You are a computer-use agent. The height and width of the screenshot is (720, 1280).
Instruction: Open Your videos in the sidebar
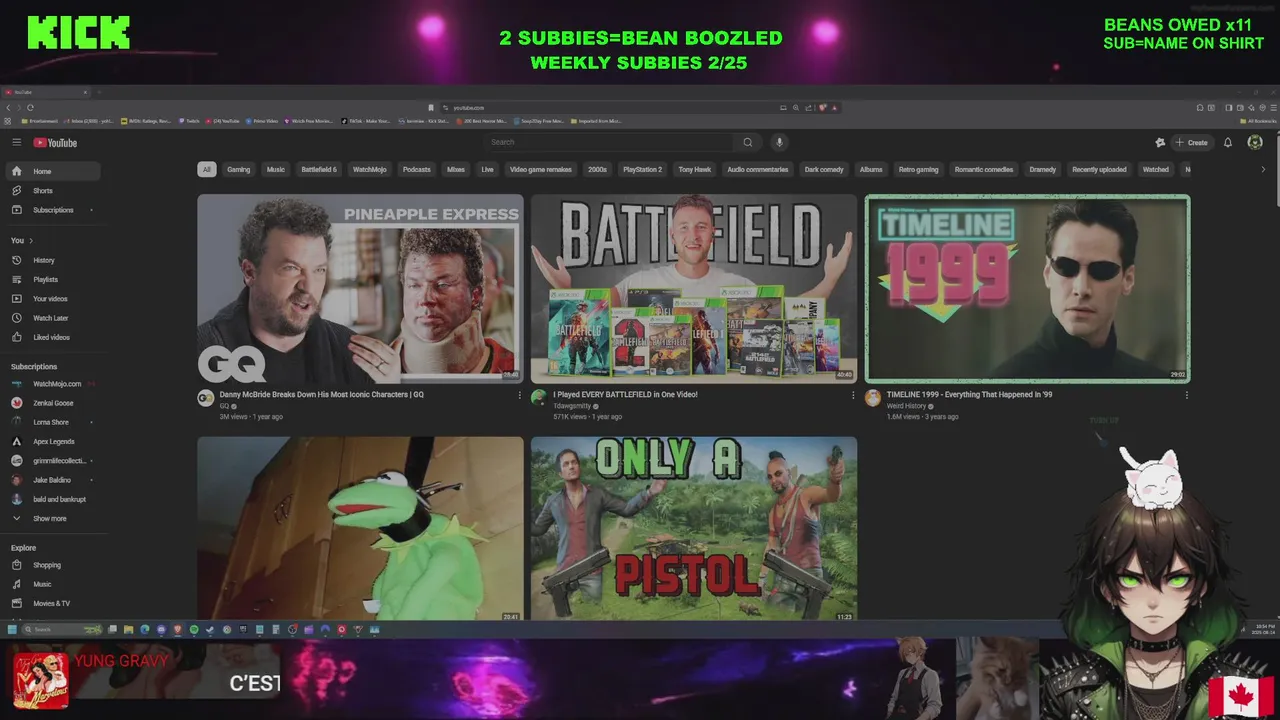point(52,298)
